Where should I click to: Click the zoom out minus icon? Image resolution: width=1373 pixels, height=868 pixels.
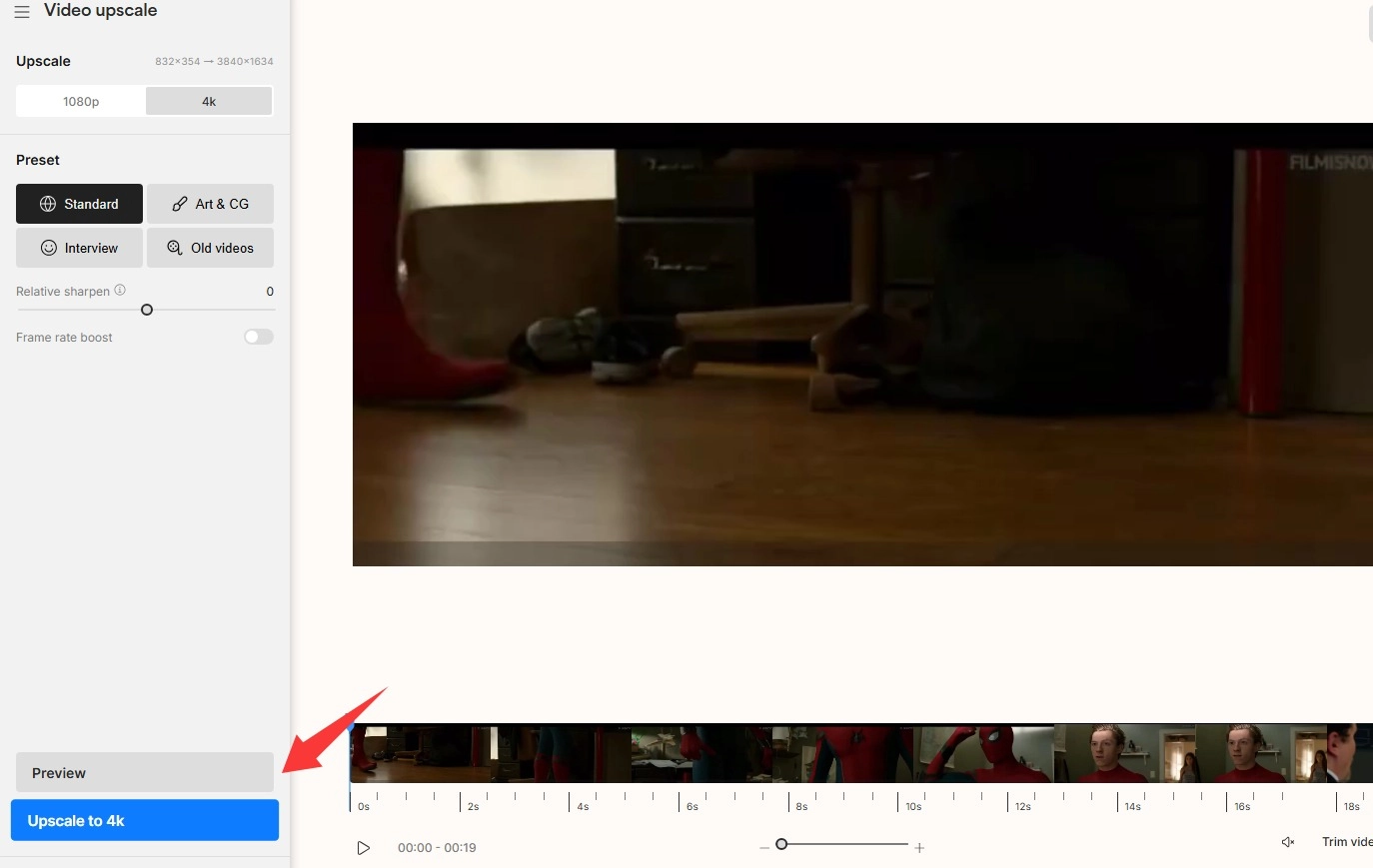[x=764, y=848]
